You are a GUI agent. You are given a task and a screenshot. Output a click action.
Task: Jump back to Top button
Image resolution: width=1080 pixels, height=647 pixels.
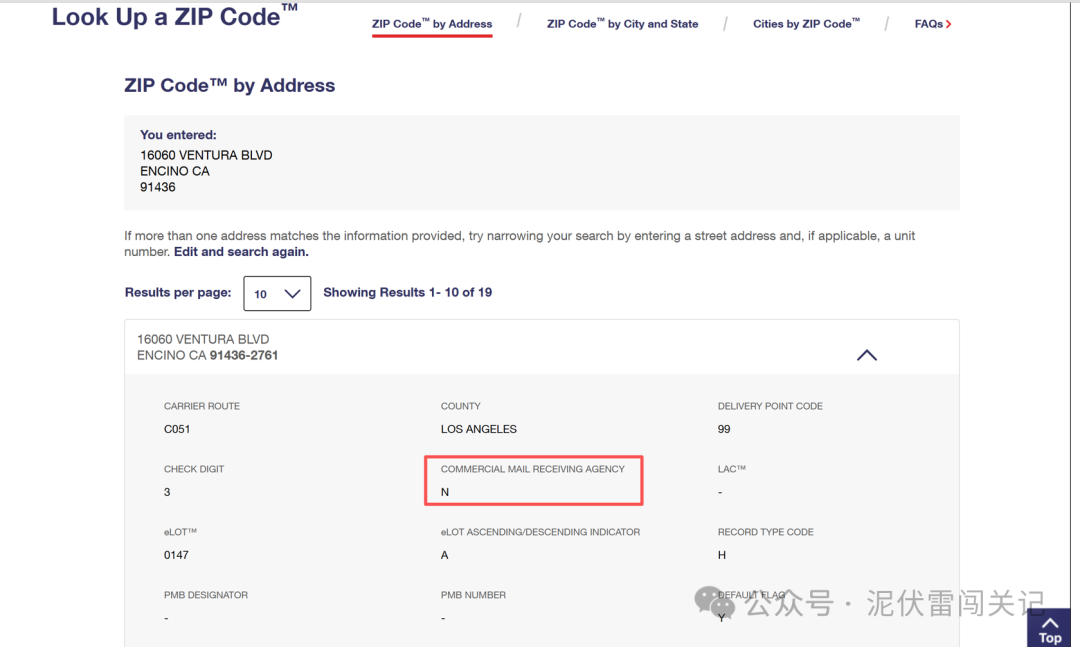(x=1049, y=628)
